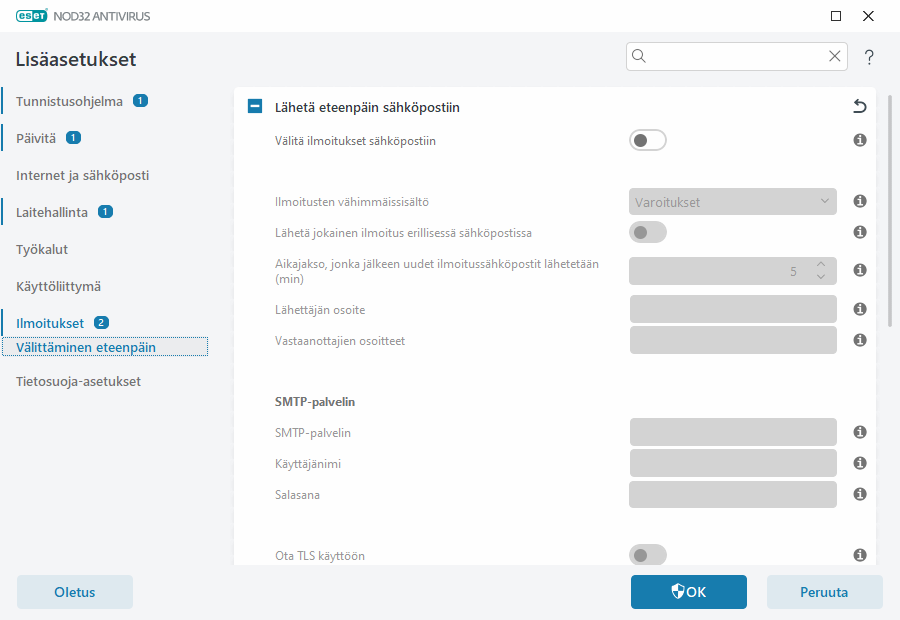Enable Välitä ilmoitukset sähköpostiin
This screenshot has height=620, width=900.
point(647,140)
